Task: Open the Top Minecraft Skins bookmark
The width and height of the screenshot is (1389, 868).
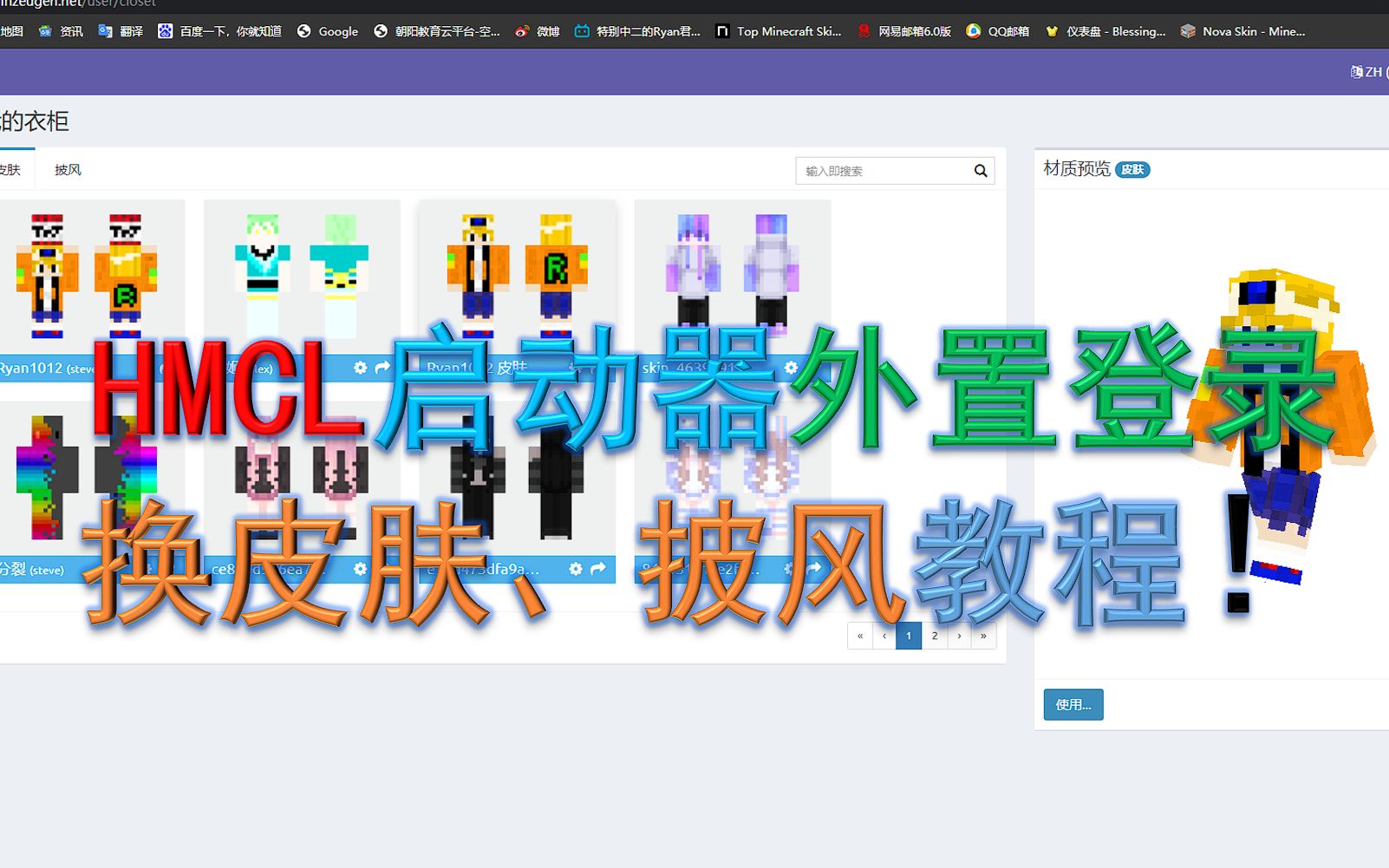Action: (x=778, y=31)
